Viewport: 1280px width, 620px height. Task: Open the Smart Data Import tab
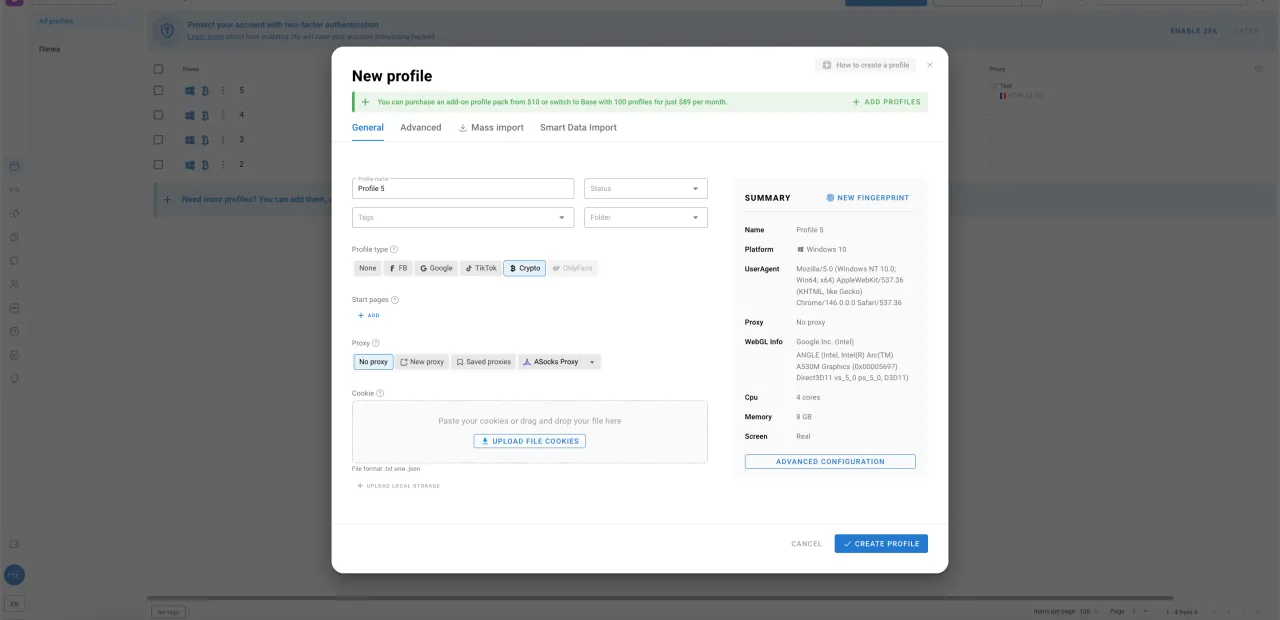tap(578, 128)
